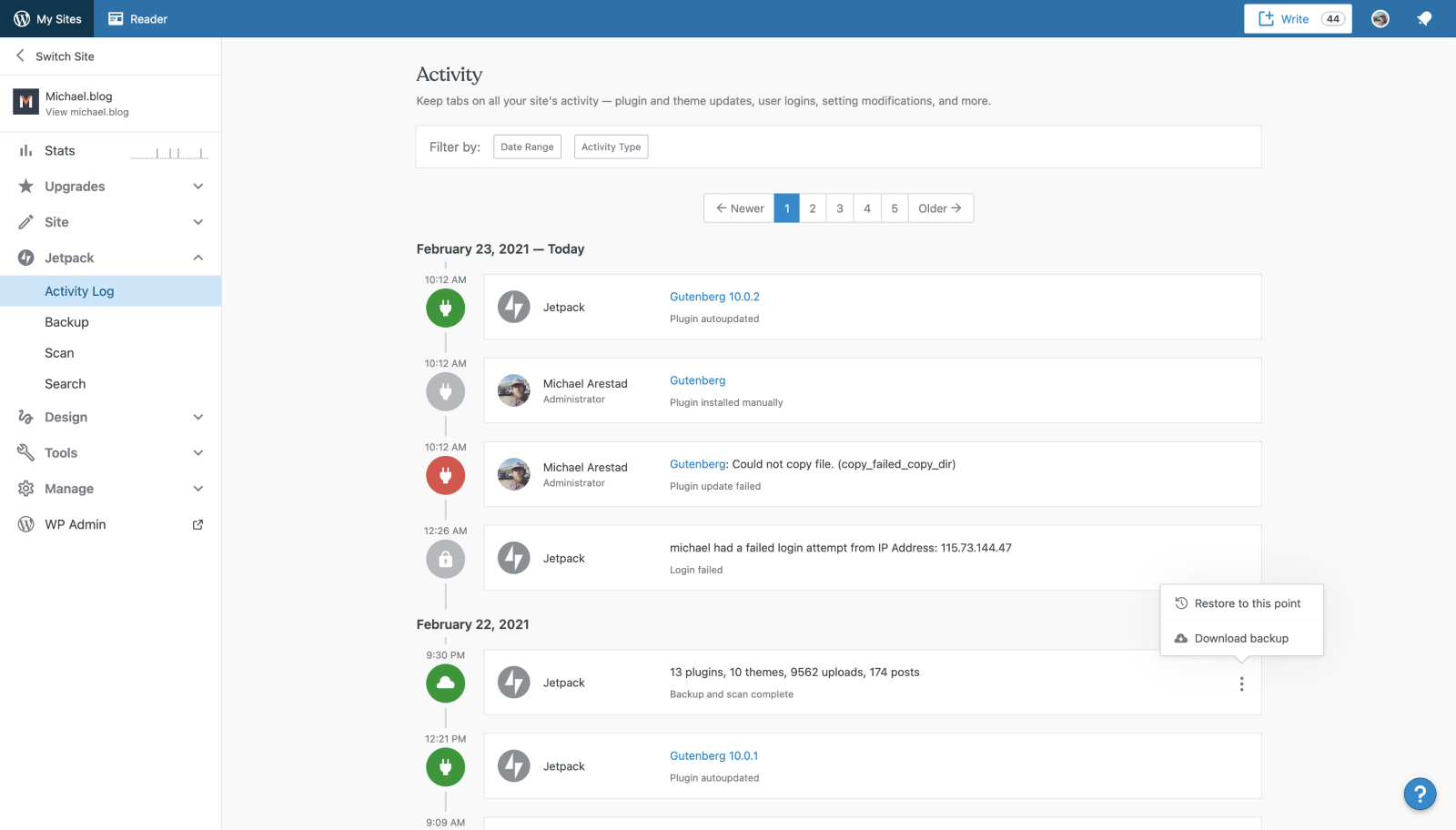Click the failed login attempt message text
Viewport: 1456px width, 830px height.
coord(840,548)
